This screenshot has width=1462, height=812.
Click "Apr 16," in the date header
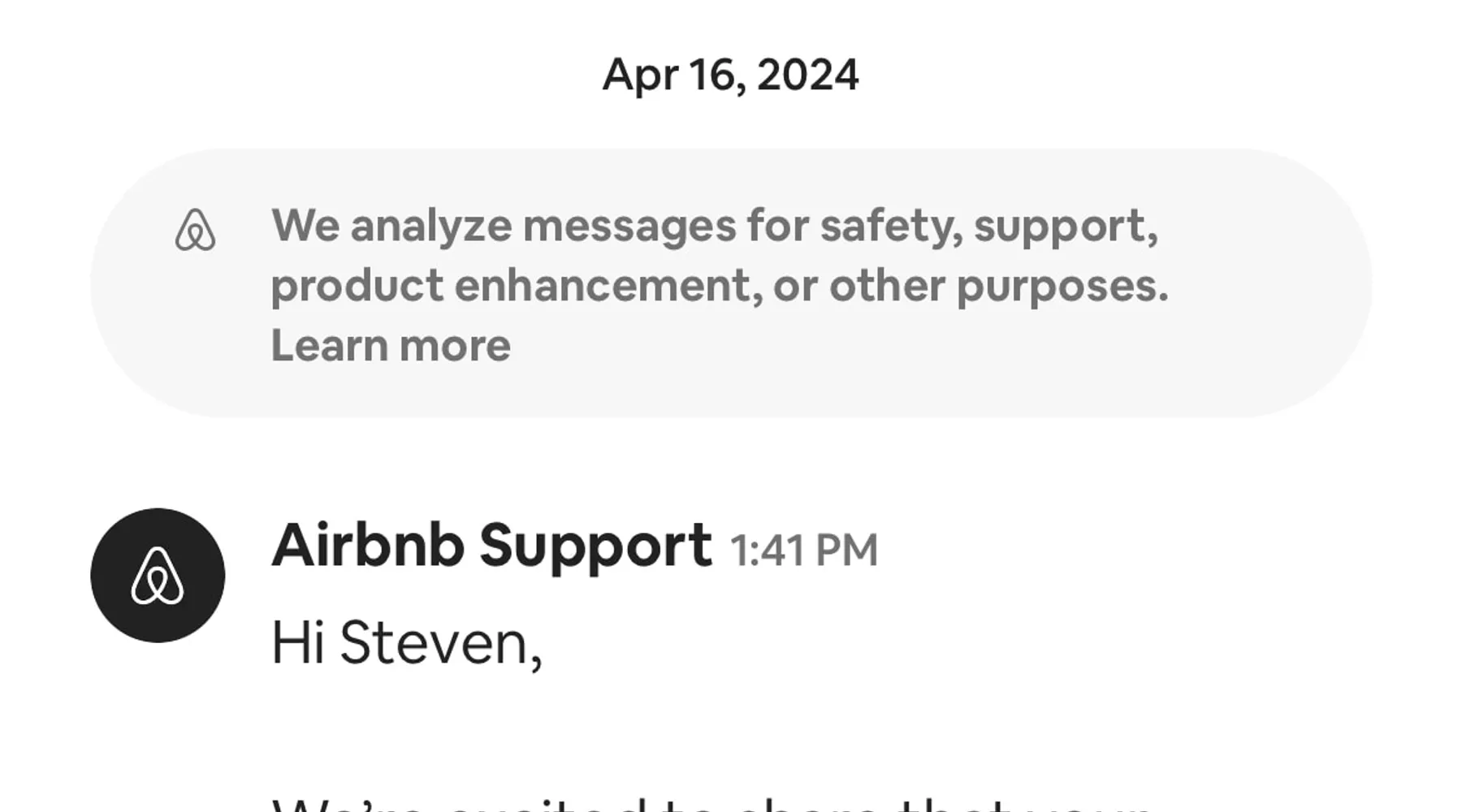coord(674,75)
